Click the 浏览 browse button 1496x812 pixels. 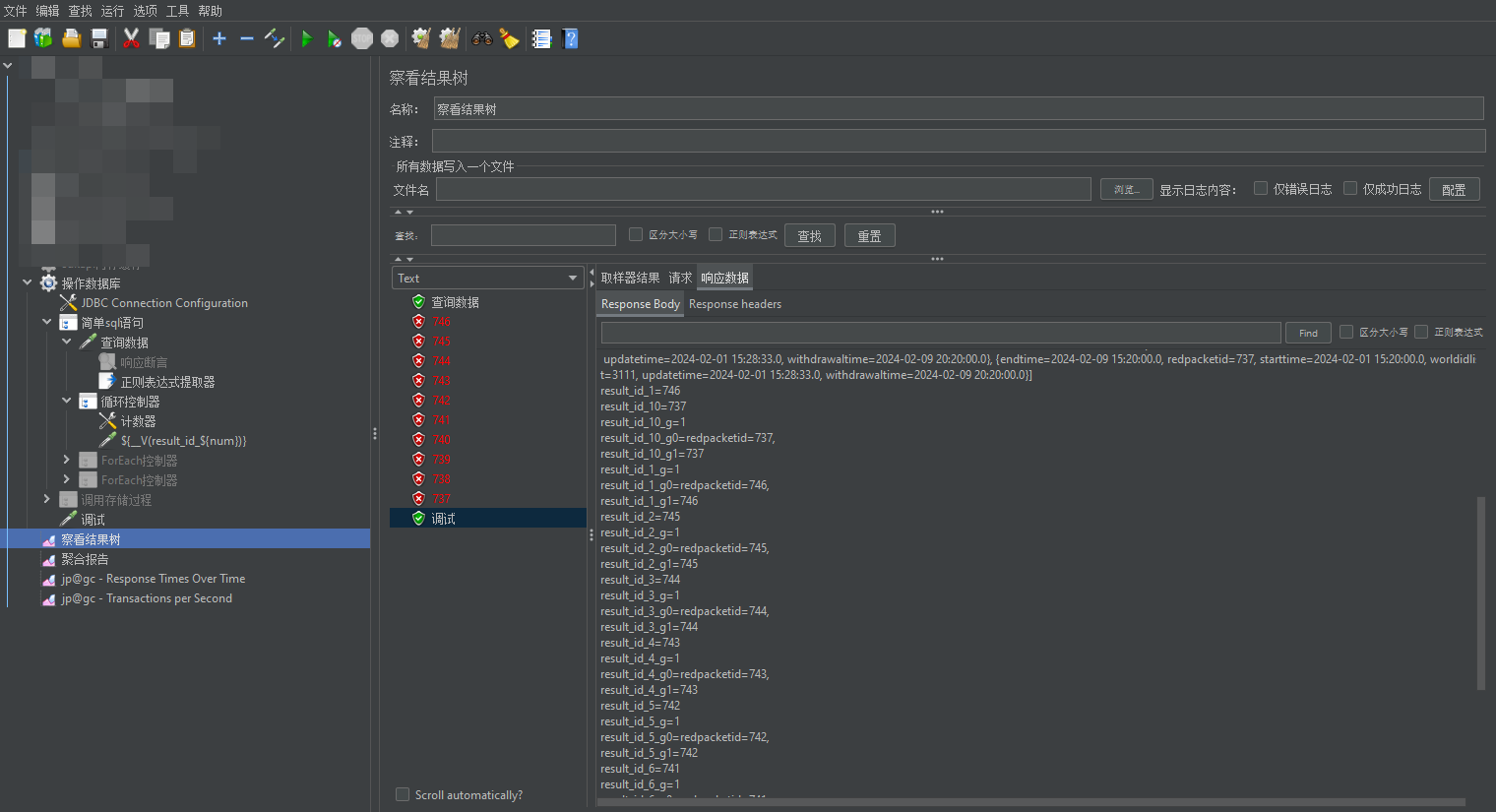pos(1126,189)
